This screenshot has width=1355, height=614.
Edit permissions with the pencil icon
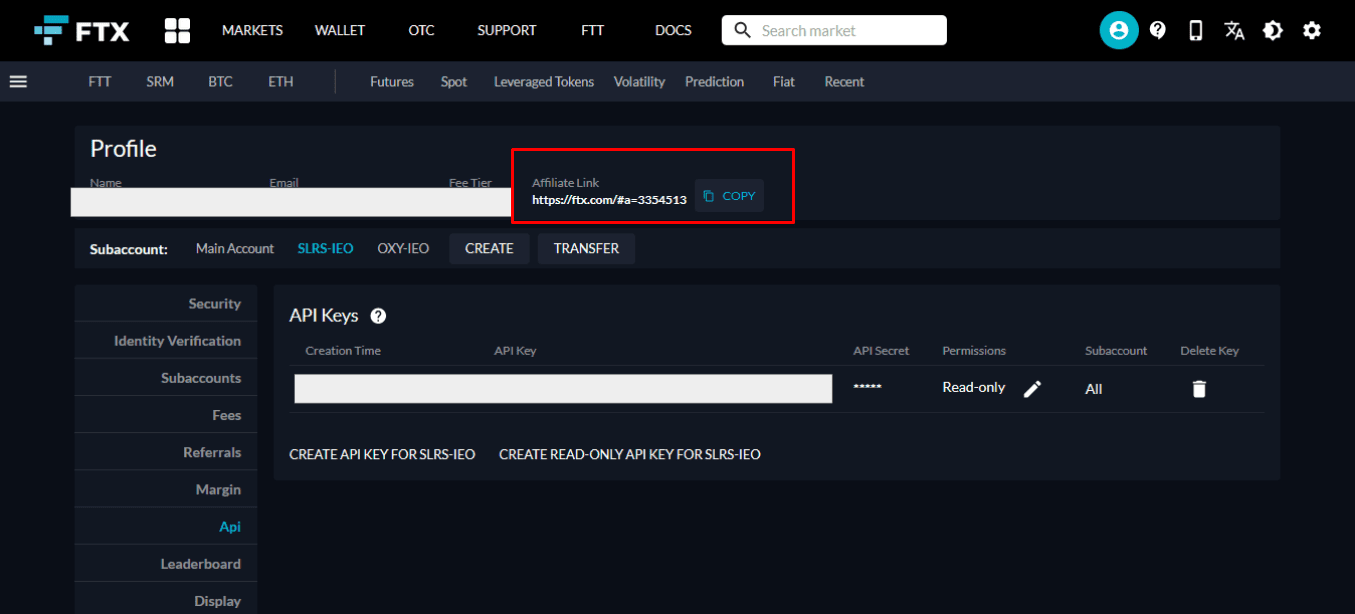1033,389
